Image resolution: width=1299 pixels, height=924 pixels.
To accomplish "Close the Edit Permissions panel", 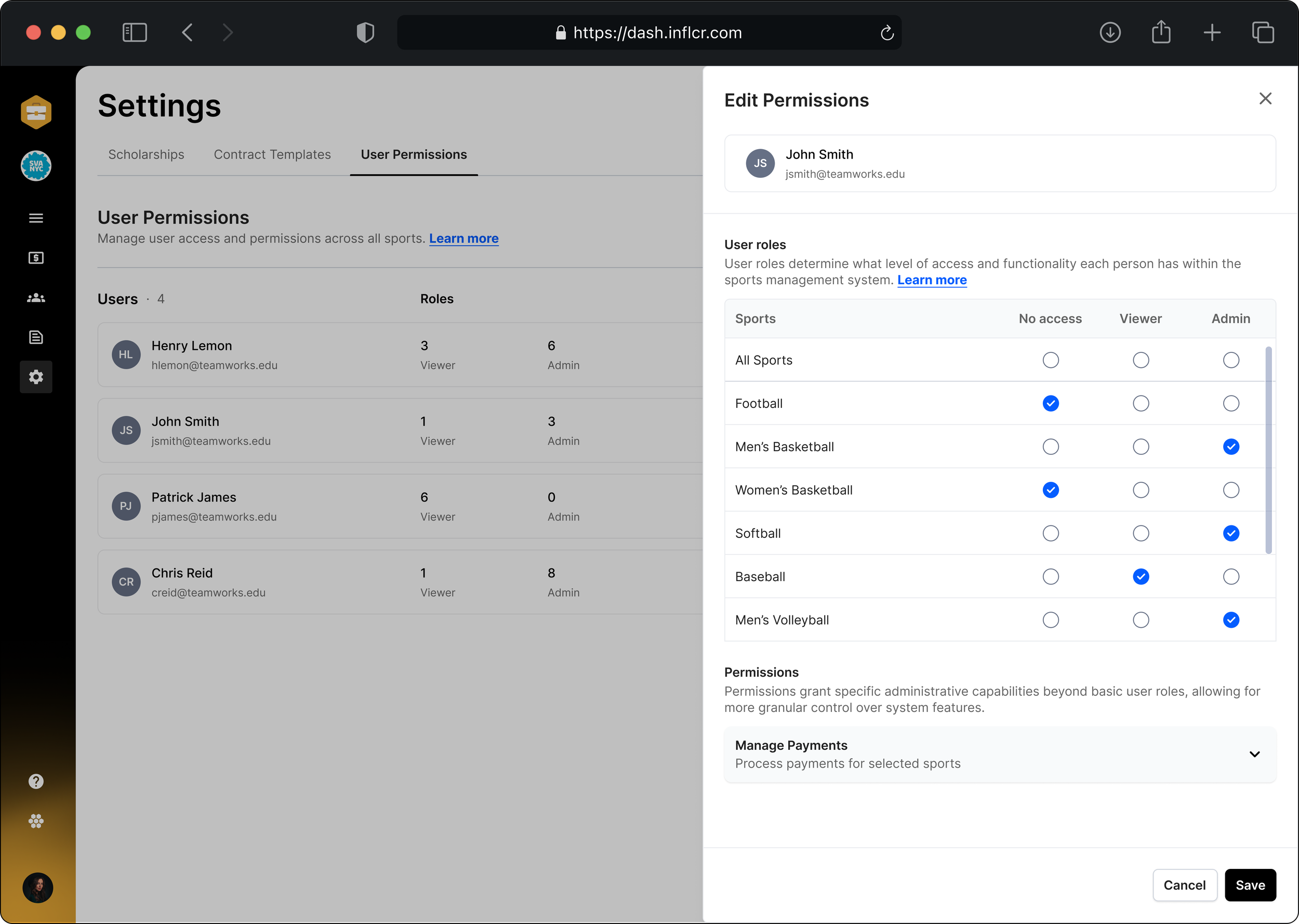I will click(1265, 99).
